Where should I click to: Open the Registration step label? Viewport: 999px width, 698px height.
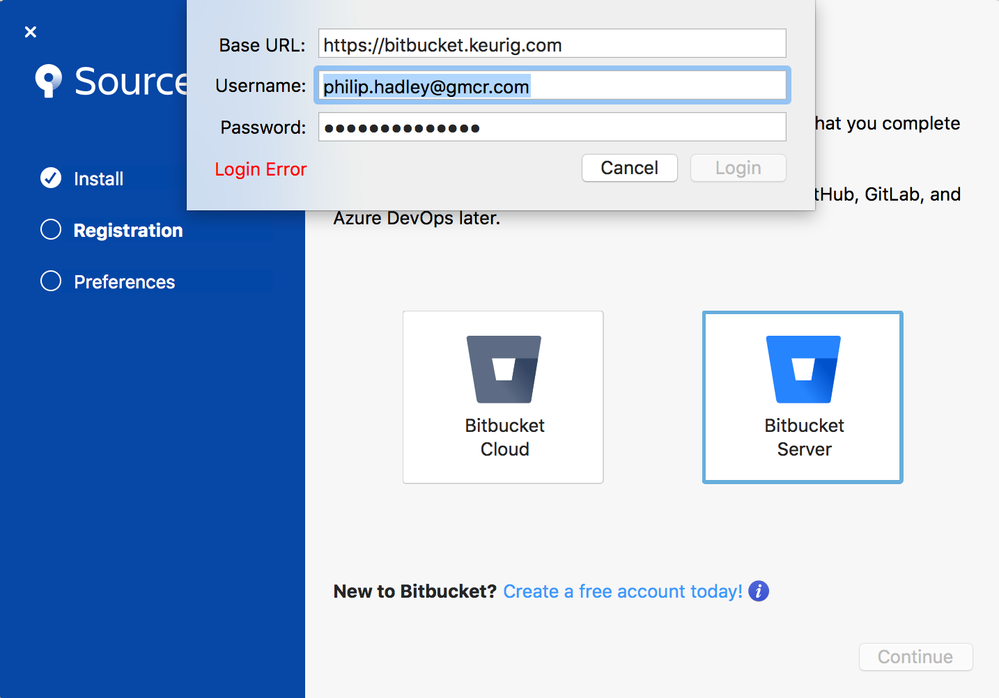tap(128, 231)
